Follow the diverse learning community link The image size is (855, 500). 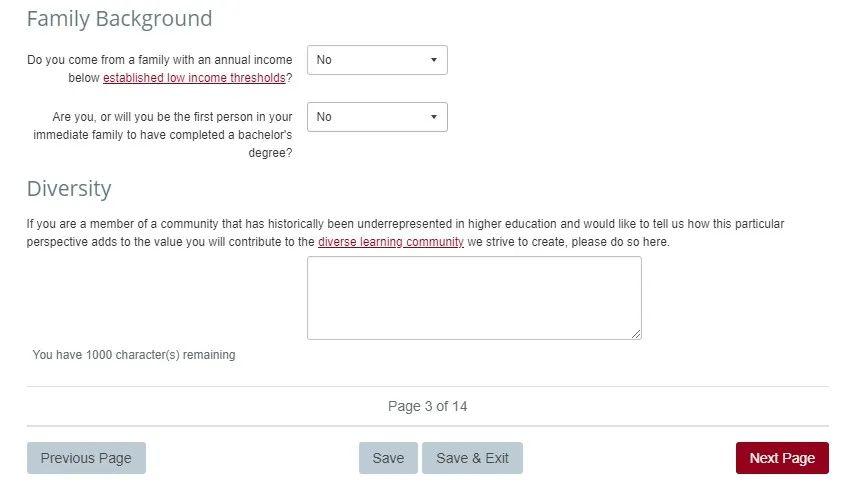(x=390, y=242)
